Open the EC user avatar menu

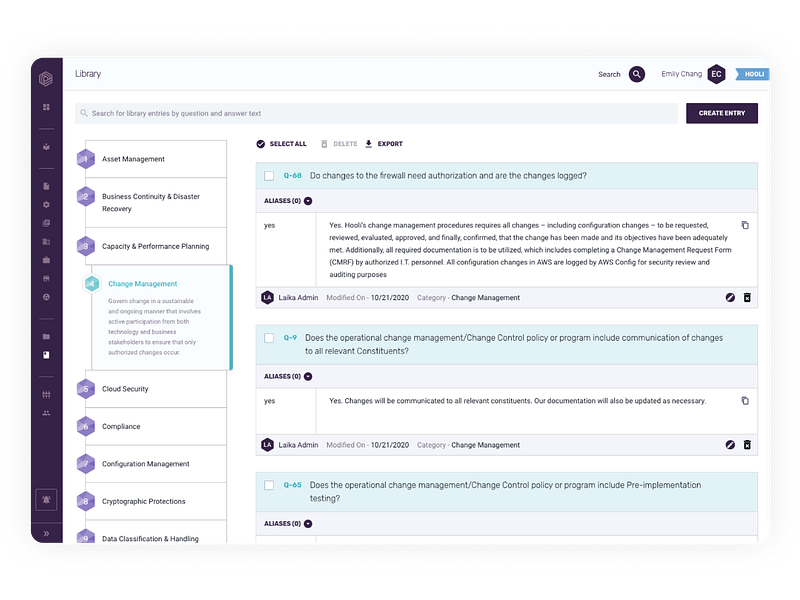[716, 74]
